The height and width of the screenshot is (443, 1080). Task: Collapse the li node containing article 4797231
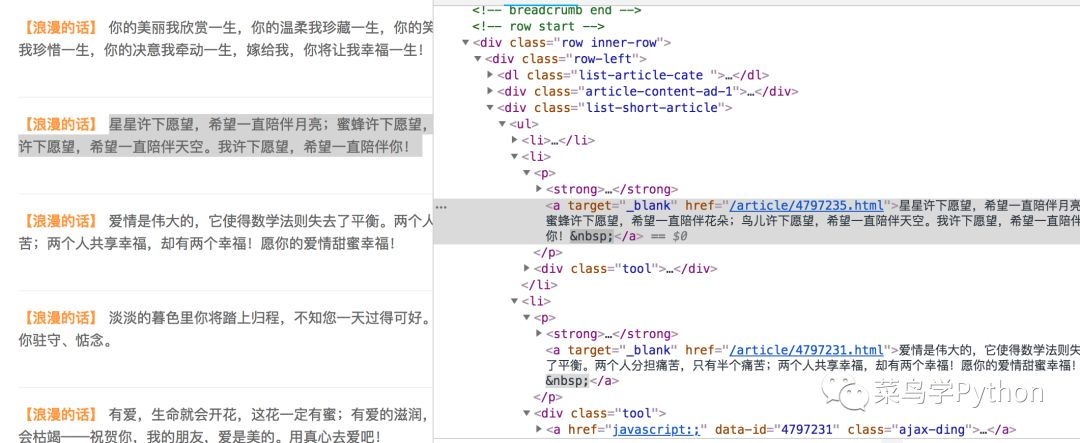pos(515,301)
